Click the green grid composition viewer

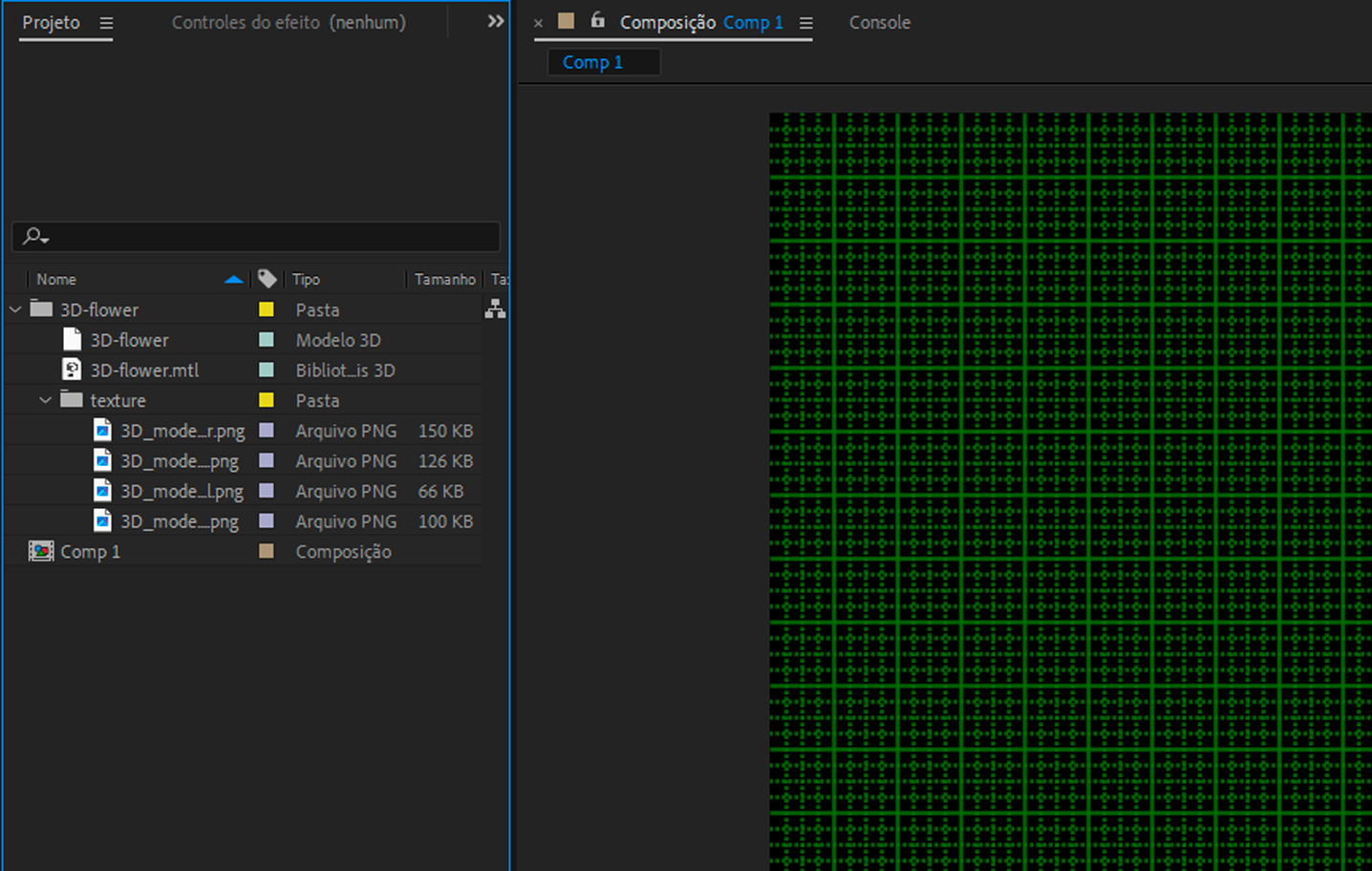click(x=1070, y=492)
